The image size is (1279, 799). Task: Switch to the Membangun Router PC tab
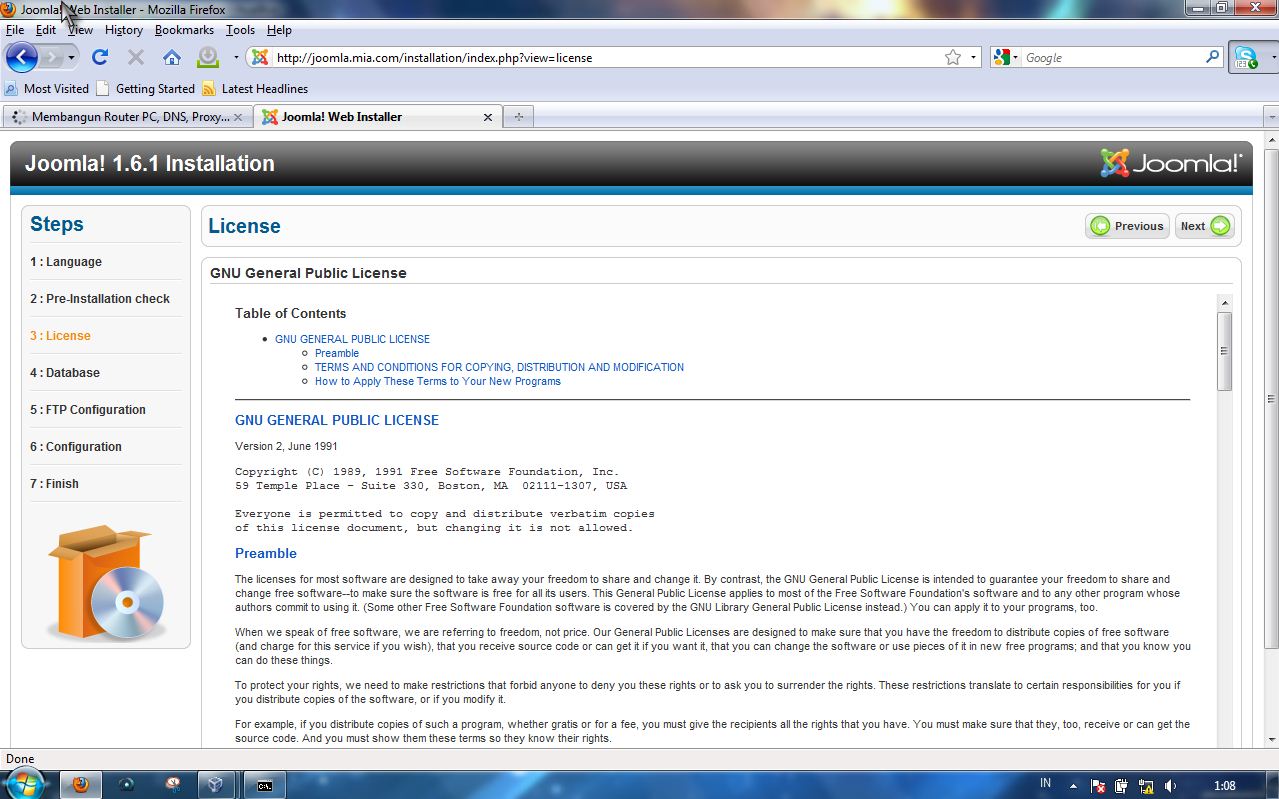click(127, 117)
